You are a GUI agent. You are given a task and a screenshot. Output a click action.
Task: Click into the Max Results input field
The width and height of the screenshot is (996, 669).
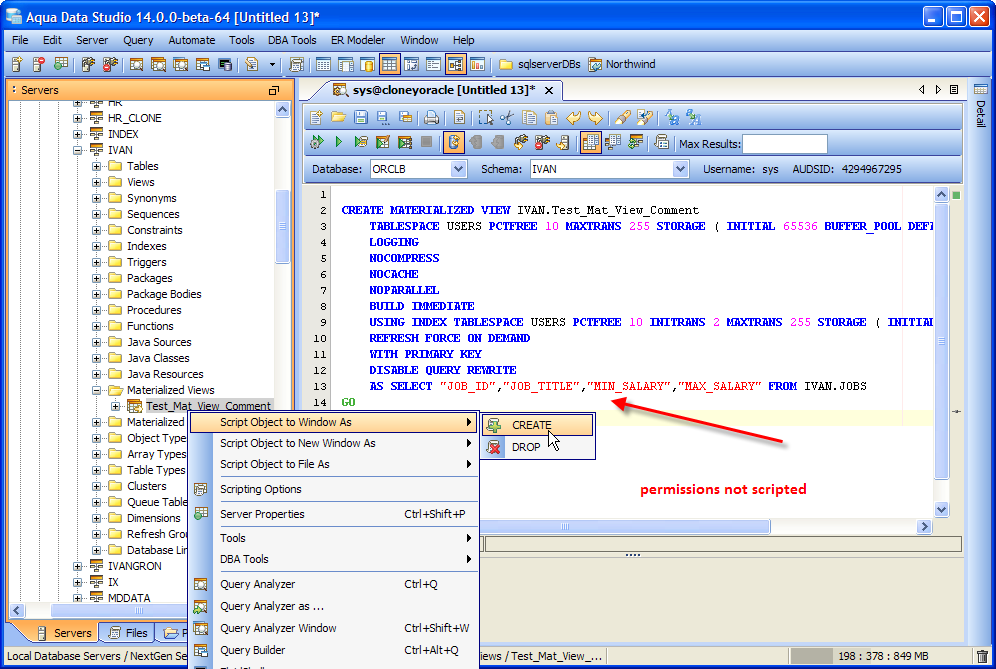coord(784,144)
